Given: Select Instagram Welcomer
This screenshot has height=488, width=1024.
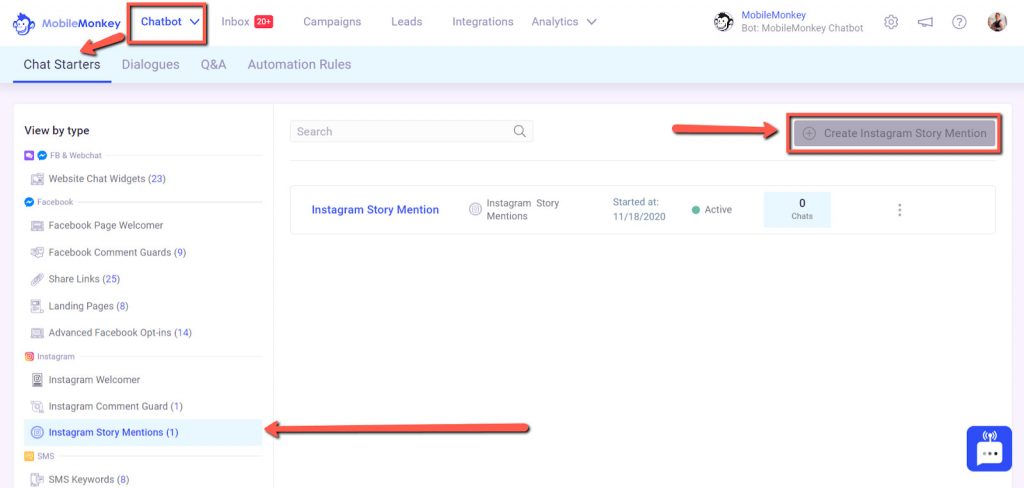Looking at the screenshot, I should point(94,380).
